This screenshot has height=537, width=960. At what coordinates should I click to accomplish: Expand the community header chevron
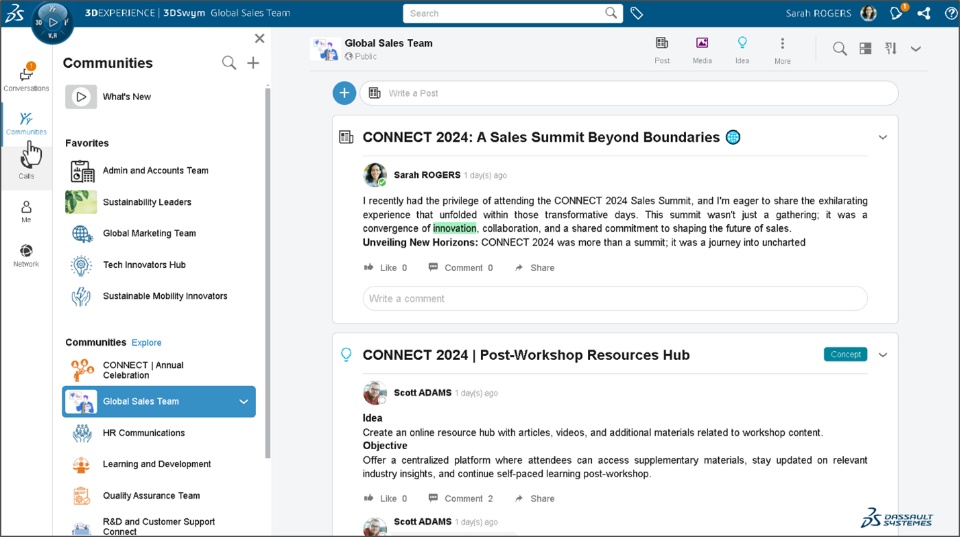[915, 49]
